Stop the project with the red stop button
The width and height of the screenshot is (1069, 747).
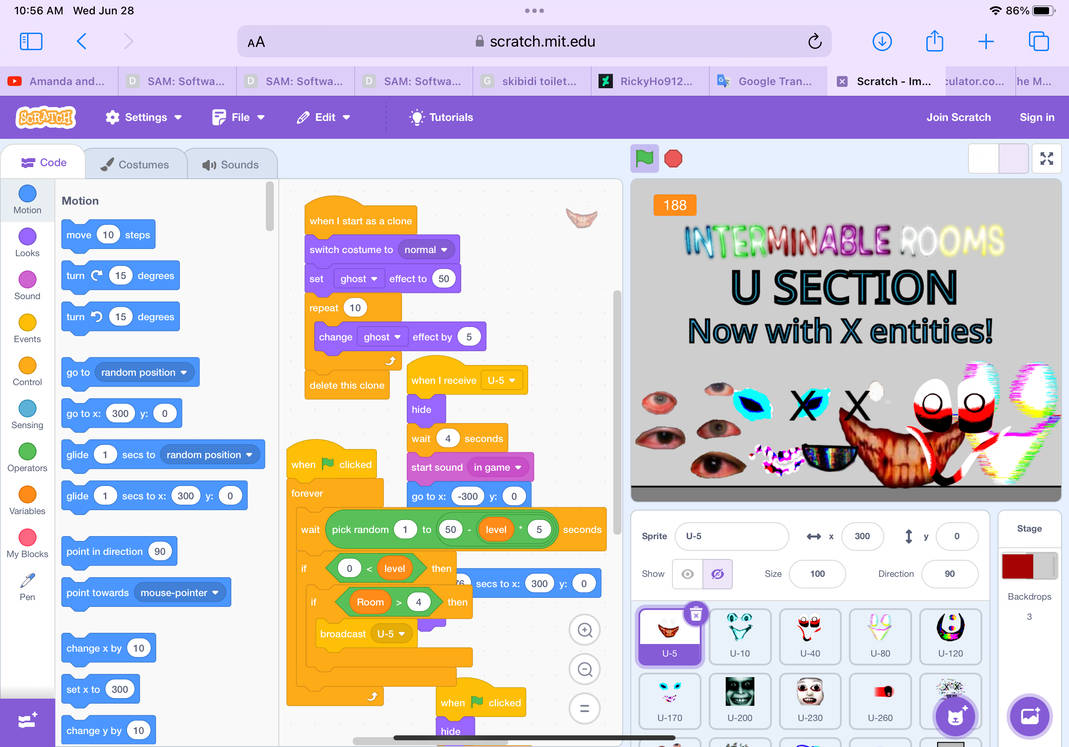673,158
